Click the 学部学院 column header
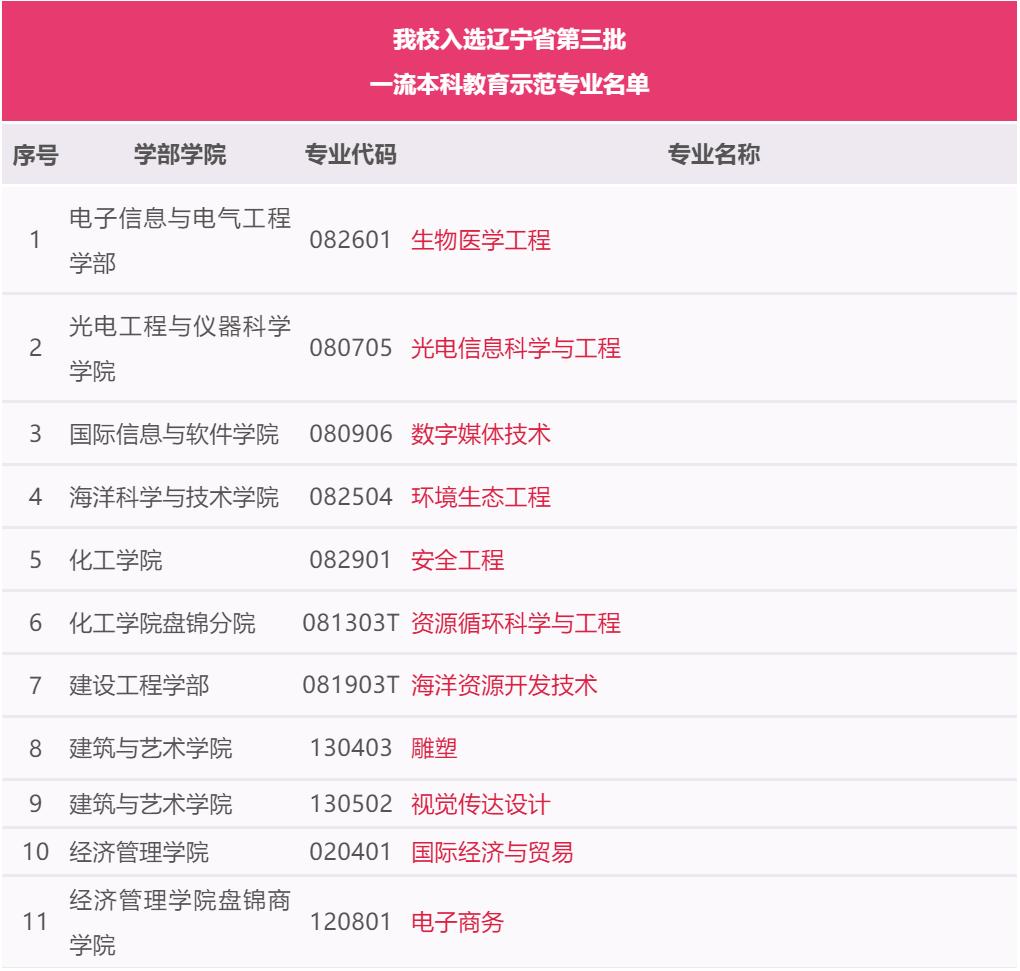The width and height of the screenshot is (1020, 971). (180, 155)
